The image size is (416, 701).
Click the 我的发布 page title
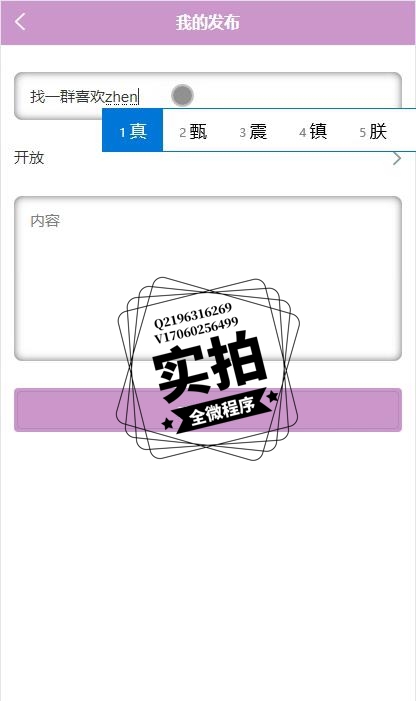(x=208, y=22)
